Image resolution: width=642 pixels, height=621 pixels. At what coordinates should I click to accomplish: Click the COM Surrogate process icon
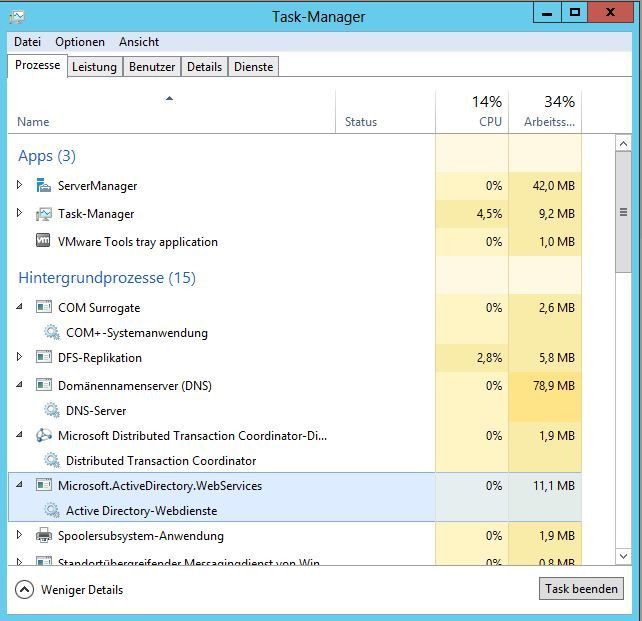click(44, 307)
